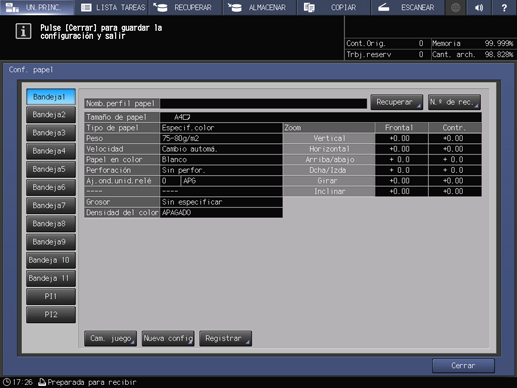The width and height of the screenshot is (517, 388).
Task: Open the Recuperar profile menu
Action: (x=397, y=102)
